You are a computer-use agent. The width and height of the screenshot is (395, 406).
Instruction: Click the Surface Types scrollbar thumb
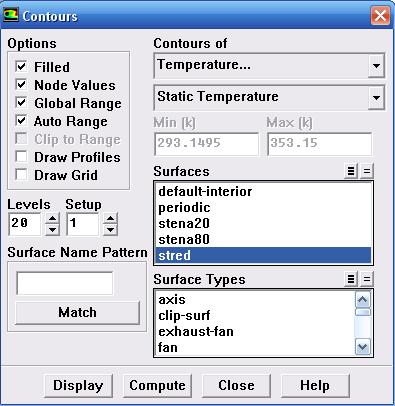point(363,312)
